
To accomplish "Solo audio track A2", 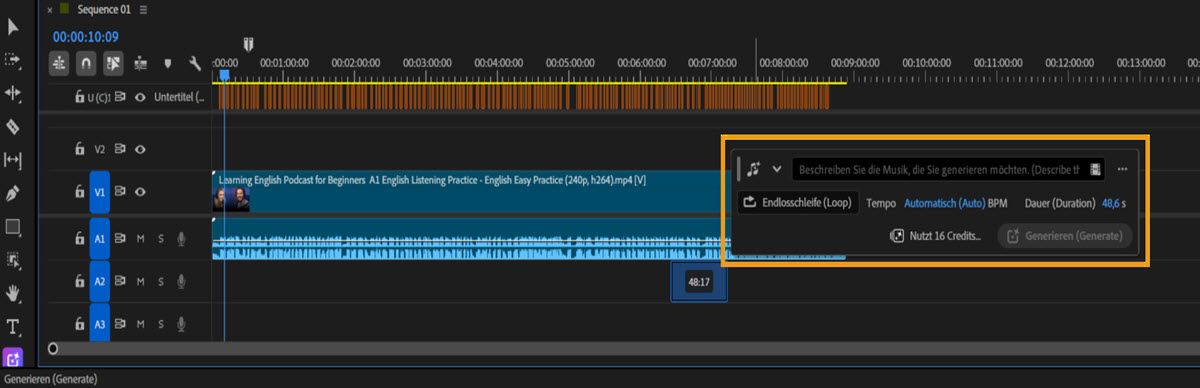I will tap(161, 282).
